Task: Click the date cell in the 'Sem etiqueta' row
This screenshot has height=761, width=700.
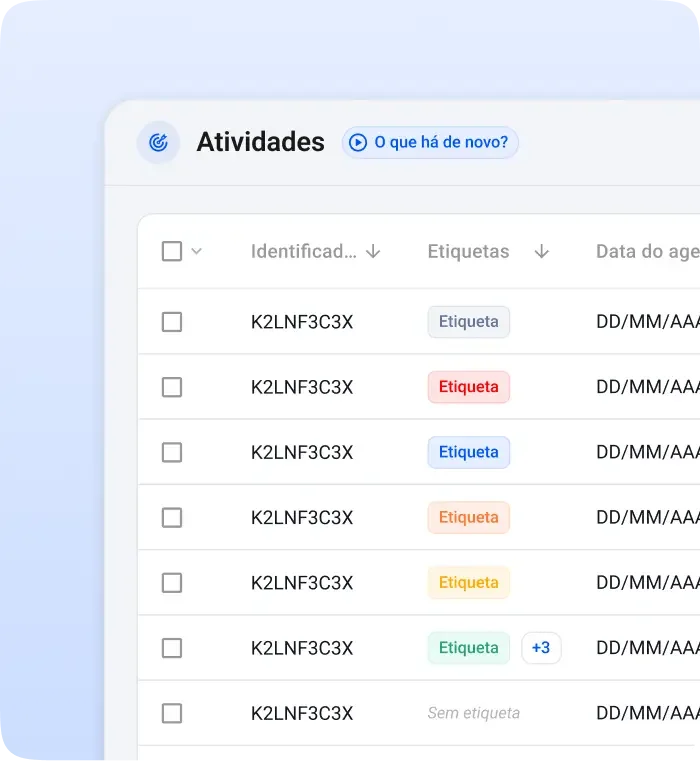Action: click(x=648, y=713)
